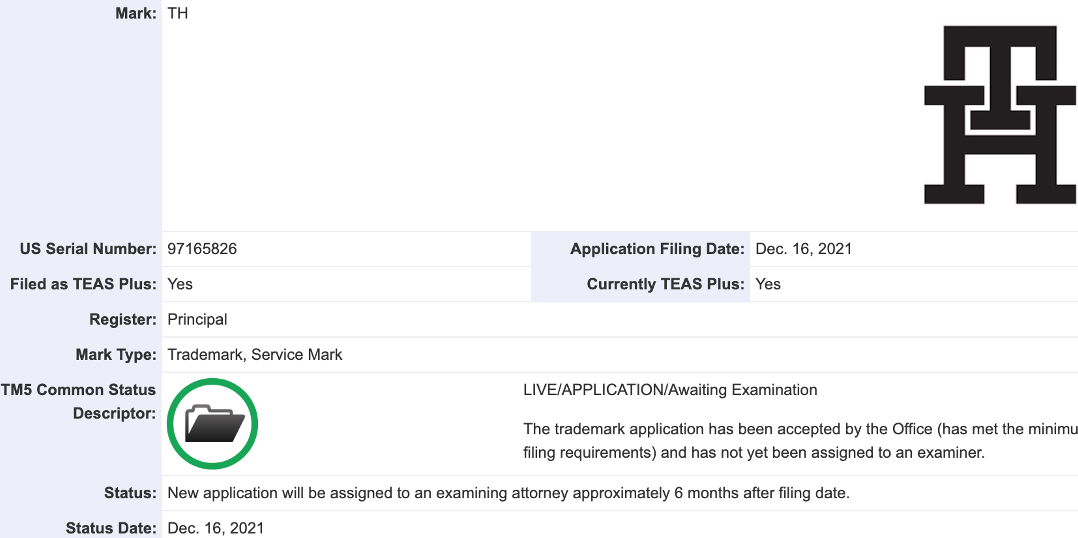Select the serial number 97165826
1078x538 pixels.
tap(202, 249)
